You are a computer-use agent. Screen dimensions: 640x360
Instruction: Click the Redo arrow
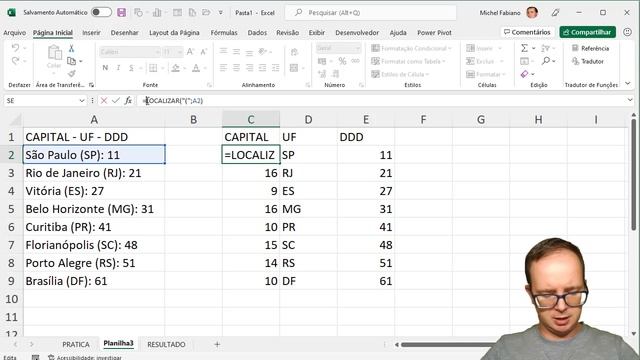[x=16, y=61]
